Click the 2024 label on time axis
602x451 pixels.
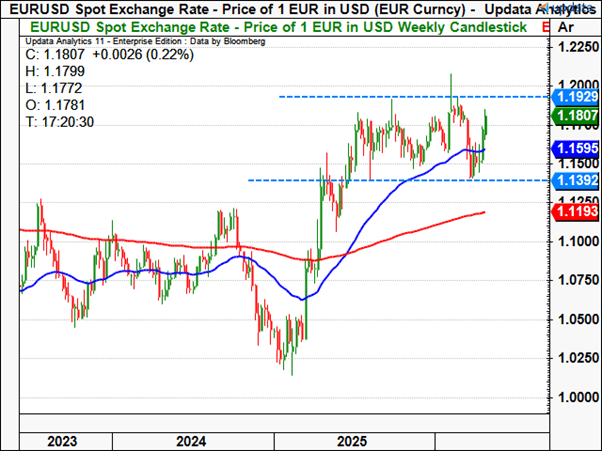click(190, 440)
